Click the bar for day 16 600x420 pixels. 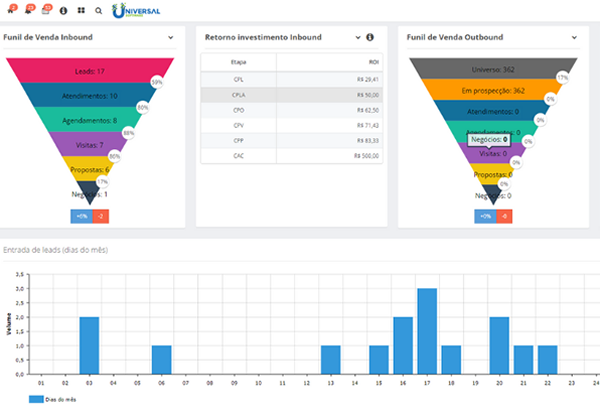point(403,345)
